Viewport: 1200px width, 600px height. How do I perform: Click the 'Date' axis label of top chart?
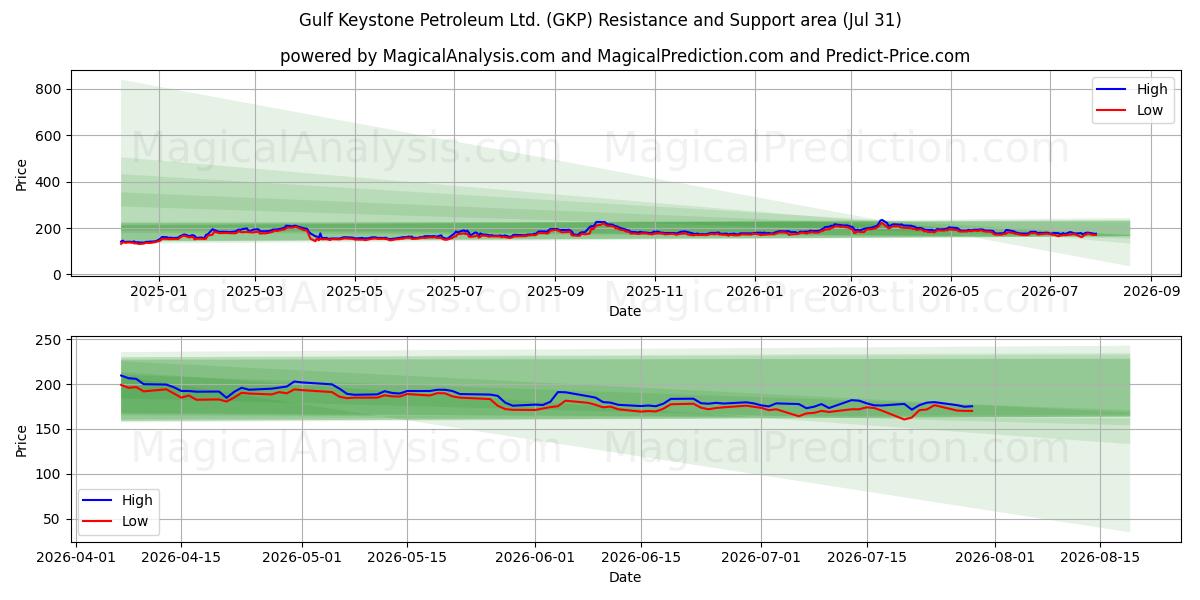coord(625,311)
